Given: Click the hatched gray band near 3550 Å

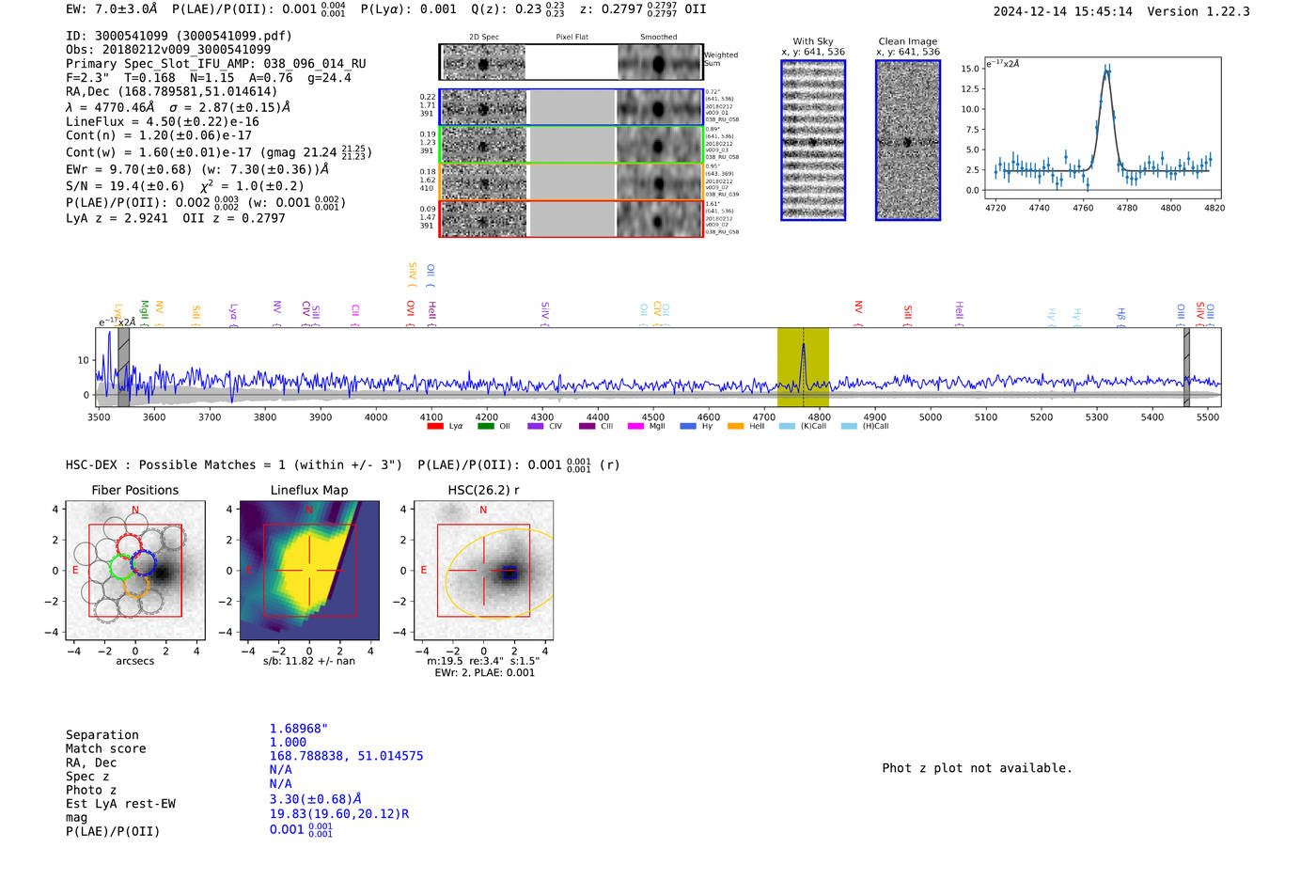Looking at the screenshot, I should (x=123, y=368).
